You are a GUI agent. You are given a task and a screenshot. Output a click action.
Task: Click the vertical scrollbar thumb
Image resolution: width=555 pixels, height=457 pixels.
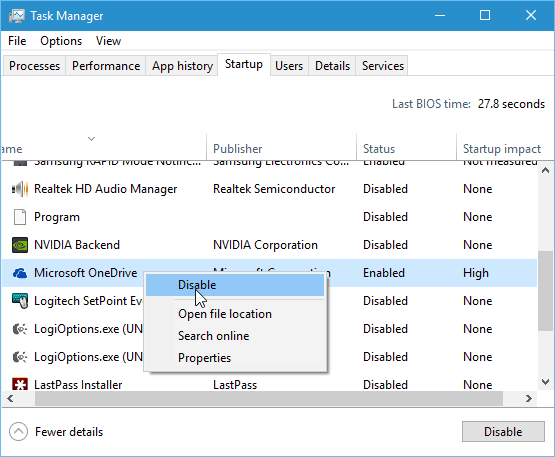[545, 291]
